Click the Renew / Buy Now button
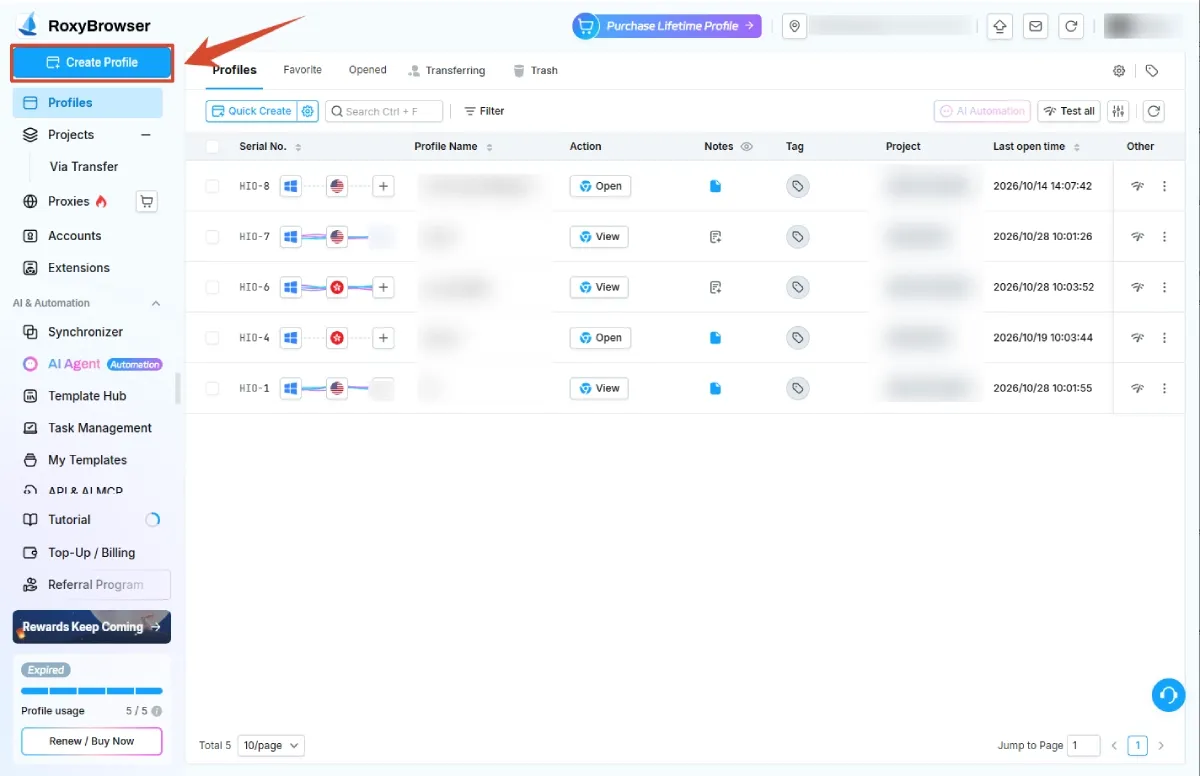Screen dimensions: 1200x776 tap(92, 741)
